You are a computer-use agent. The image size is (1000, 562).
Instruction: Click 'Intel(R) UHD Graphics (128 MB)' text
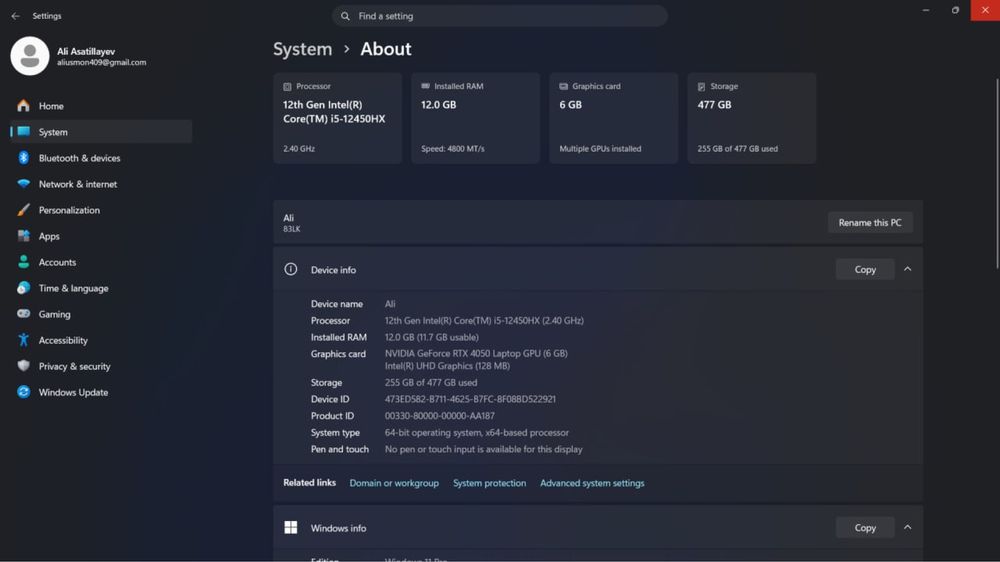tap(447, 366)
